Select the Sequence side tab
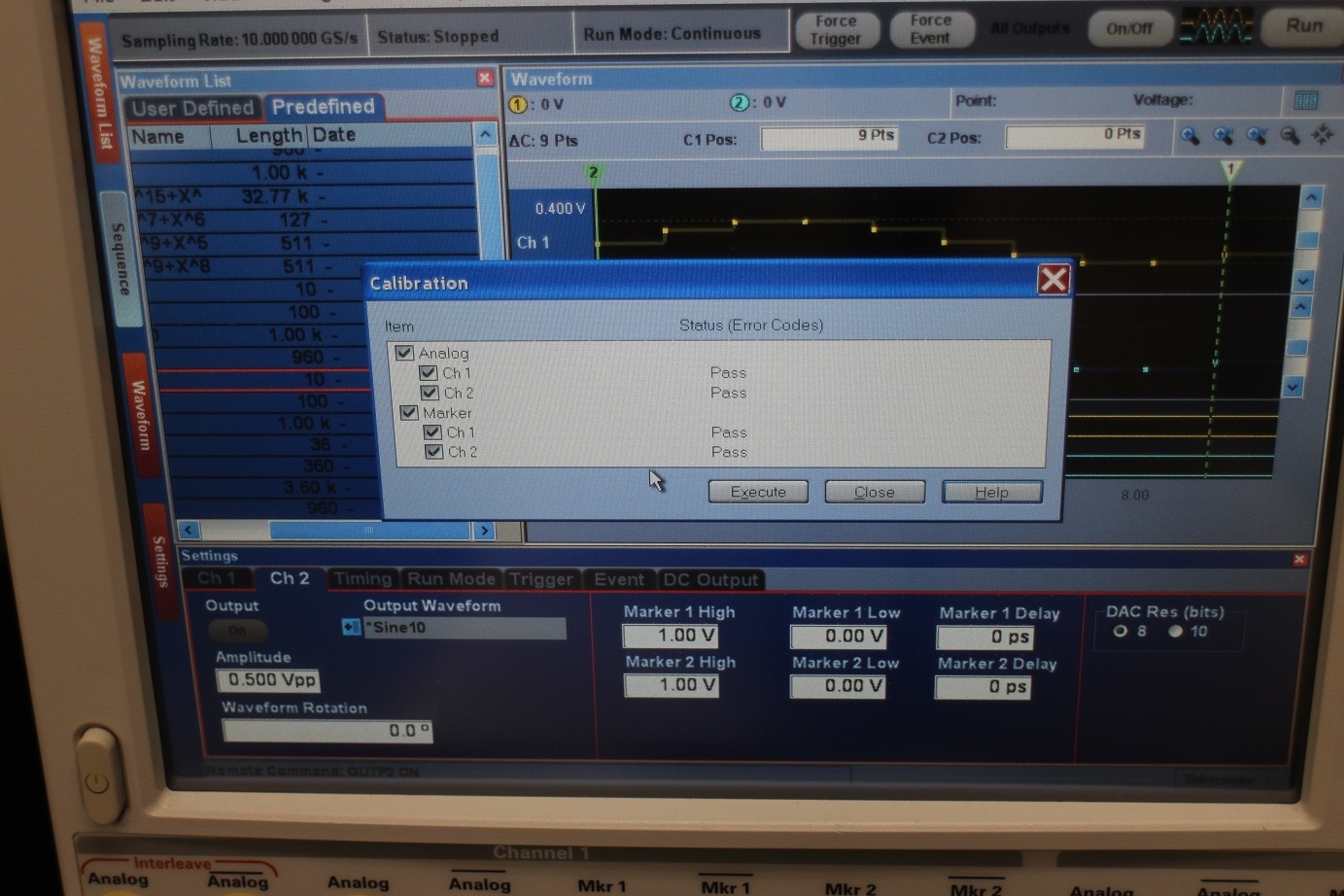The image size is (1344, 896). point(120,259)
